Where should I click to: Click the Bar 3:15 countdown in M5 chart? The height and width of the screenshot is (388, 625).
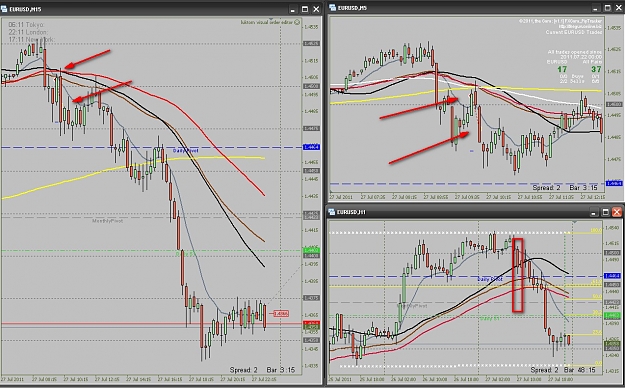pos(584,187)
